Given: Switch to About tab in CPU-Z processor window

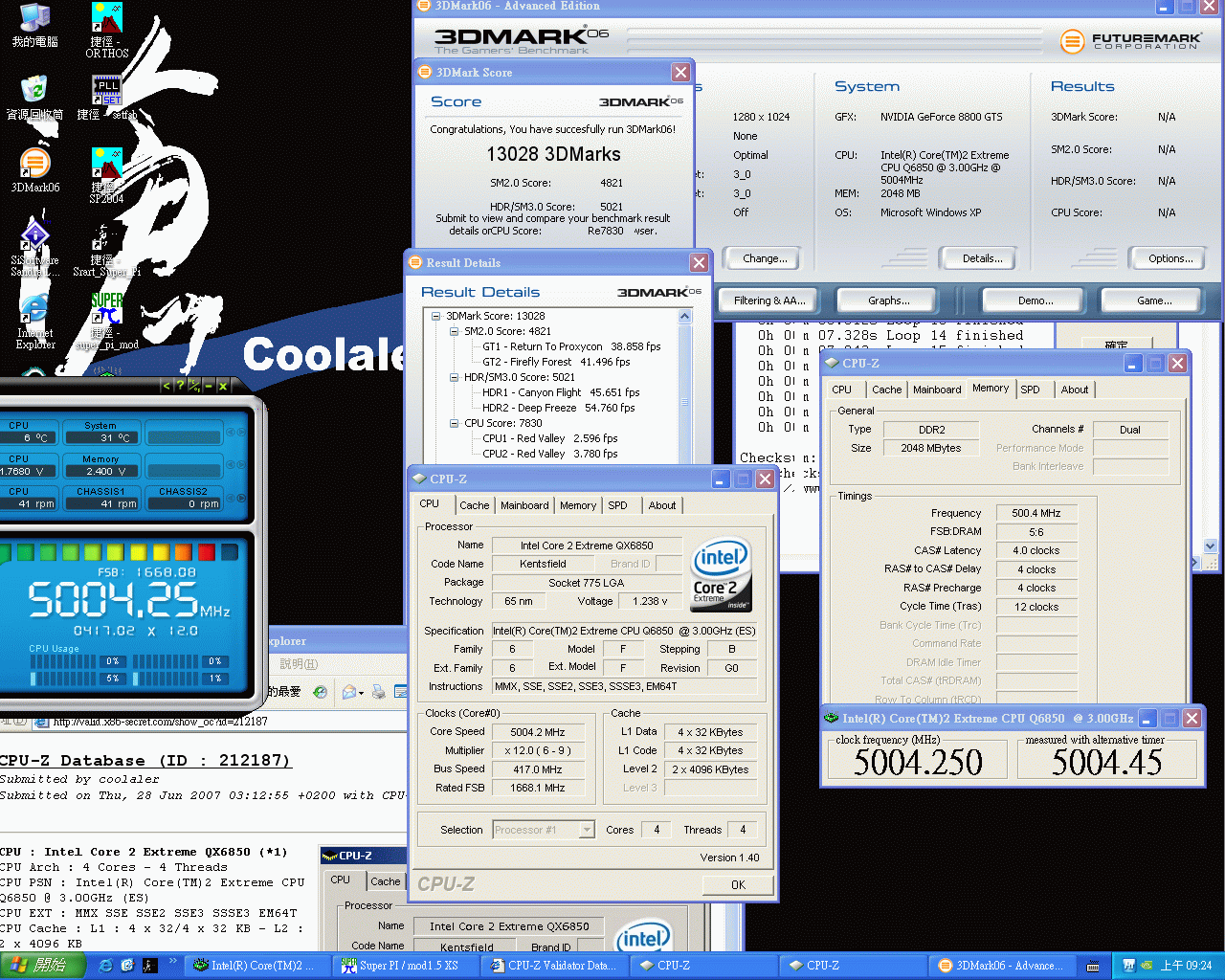Looking at the screenshot, I should 662,505.
